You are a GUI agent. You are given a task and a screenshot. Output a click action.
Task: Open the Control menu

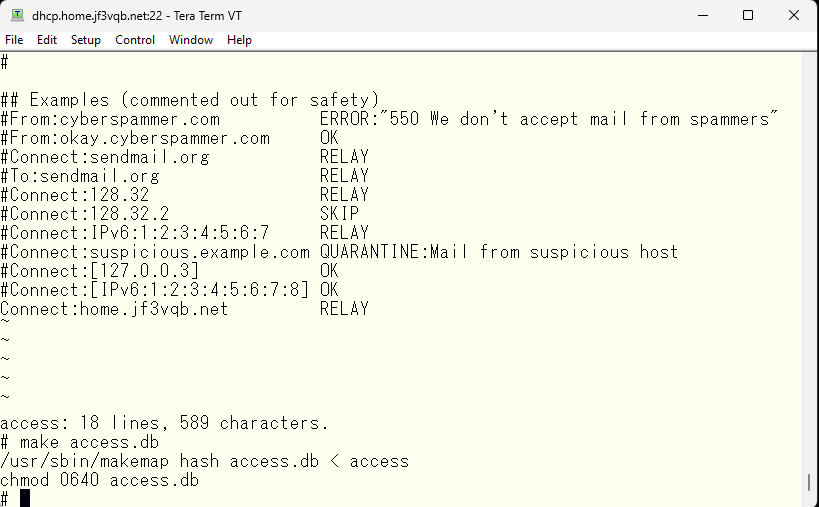pos(135,40)
